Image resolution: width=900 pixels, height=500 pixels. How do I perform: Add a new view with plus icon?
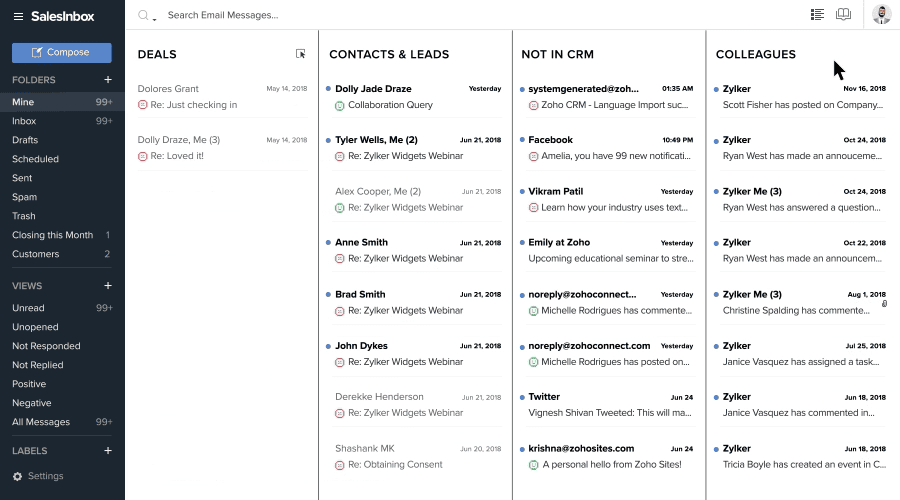(x=107, y=286)
